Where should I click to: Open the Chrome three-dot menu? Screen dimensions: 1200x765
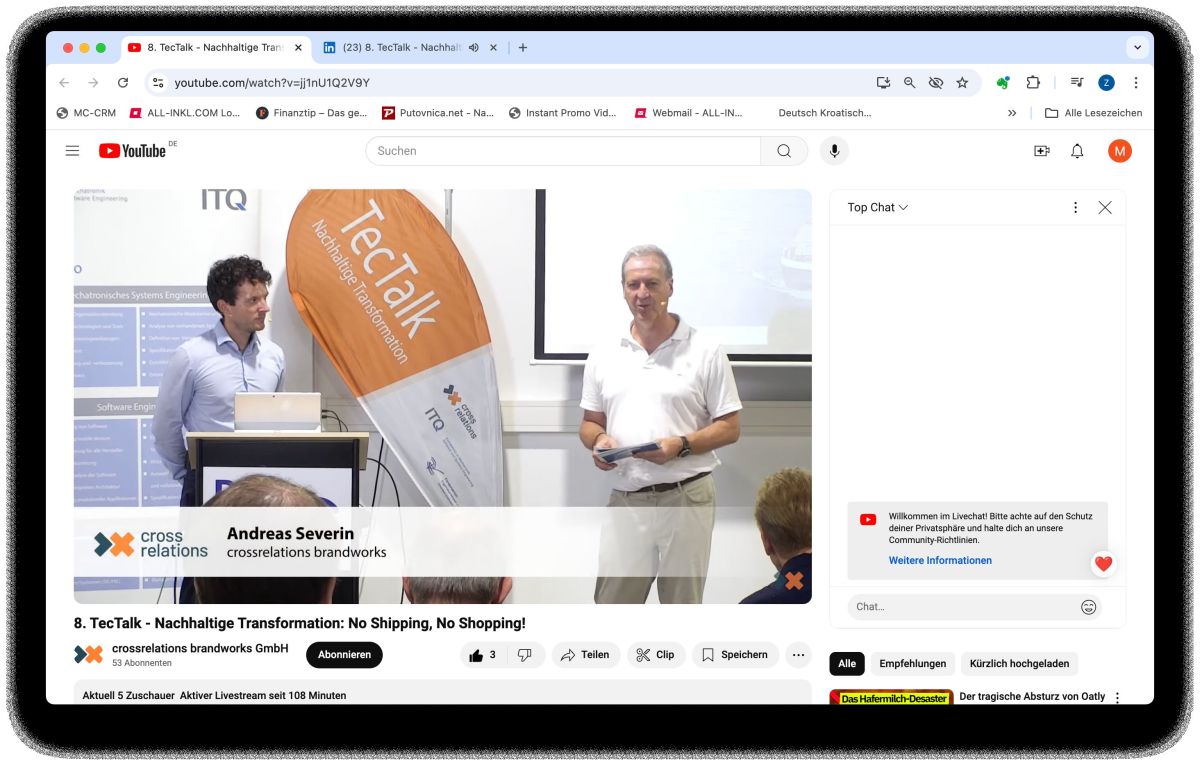coord(1136,83)
